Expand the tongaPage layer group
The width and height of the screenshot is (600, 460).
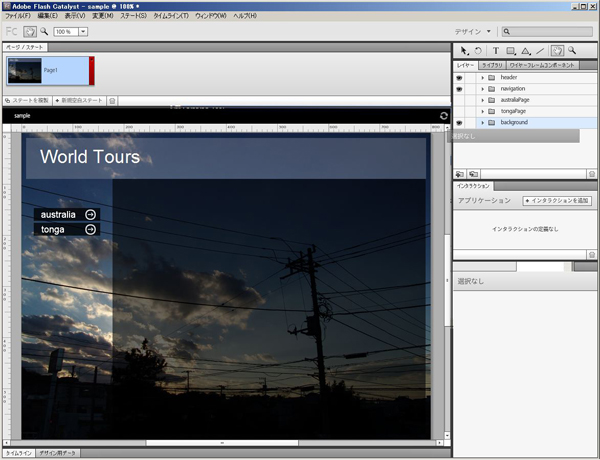483,111
